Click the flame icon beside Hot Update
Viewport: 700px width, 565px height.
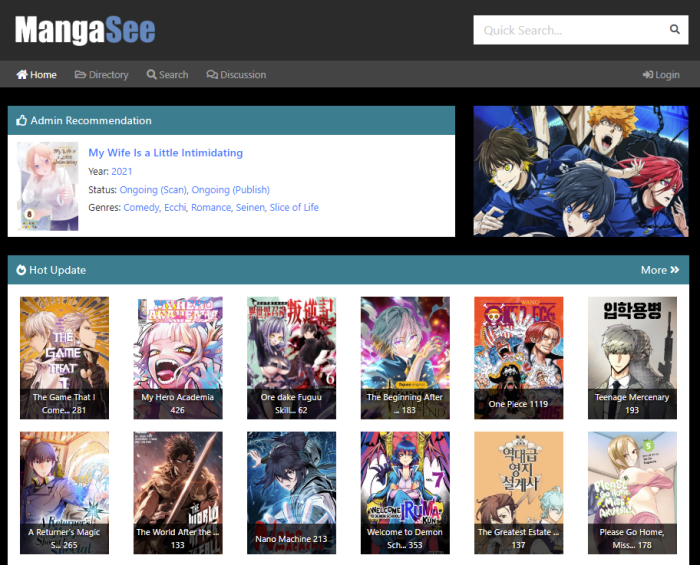21,270
